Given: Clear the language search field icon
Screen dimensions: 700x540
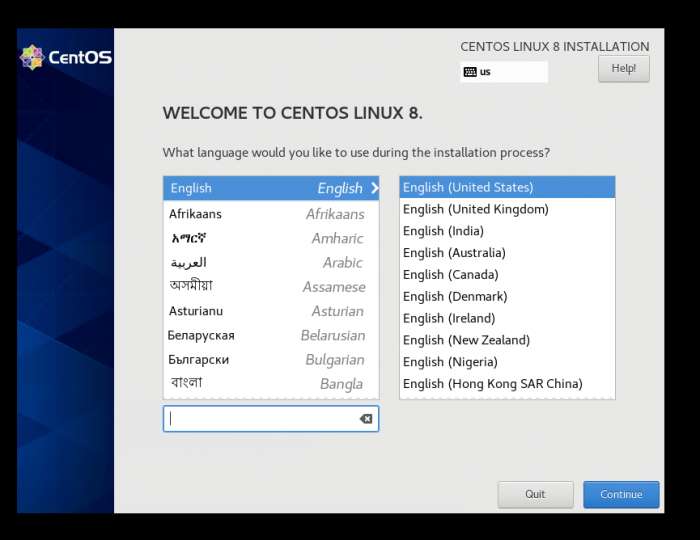Looking at the screenshot, I should (366, 419).
